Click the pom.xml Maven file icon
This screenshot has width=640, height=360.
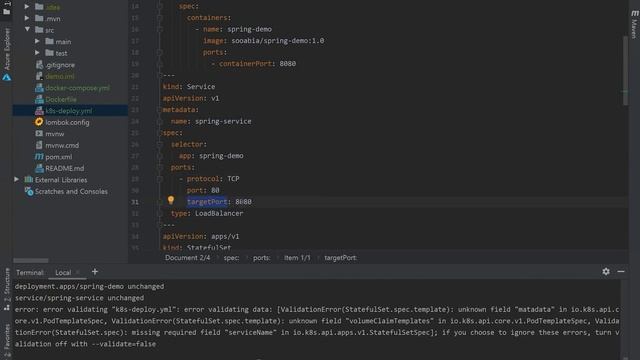point(39,156)
